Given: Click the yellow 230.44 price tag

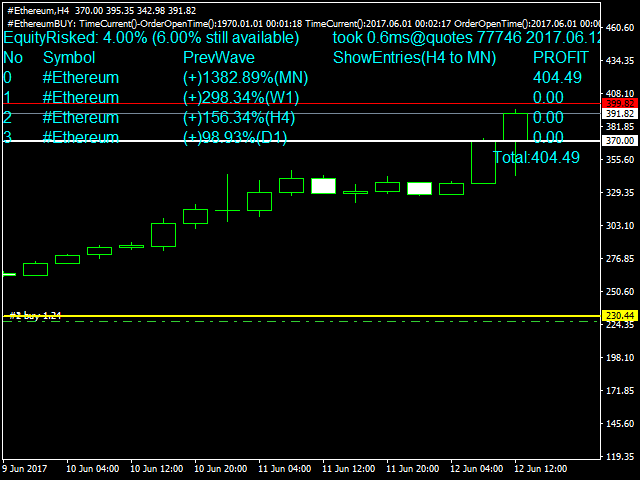Looking at the screenshot, I should [x=619, y=316].
